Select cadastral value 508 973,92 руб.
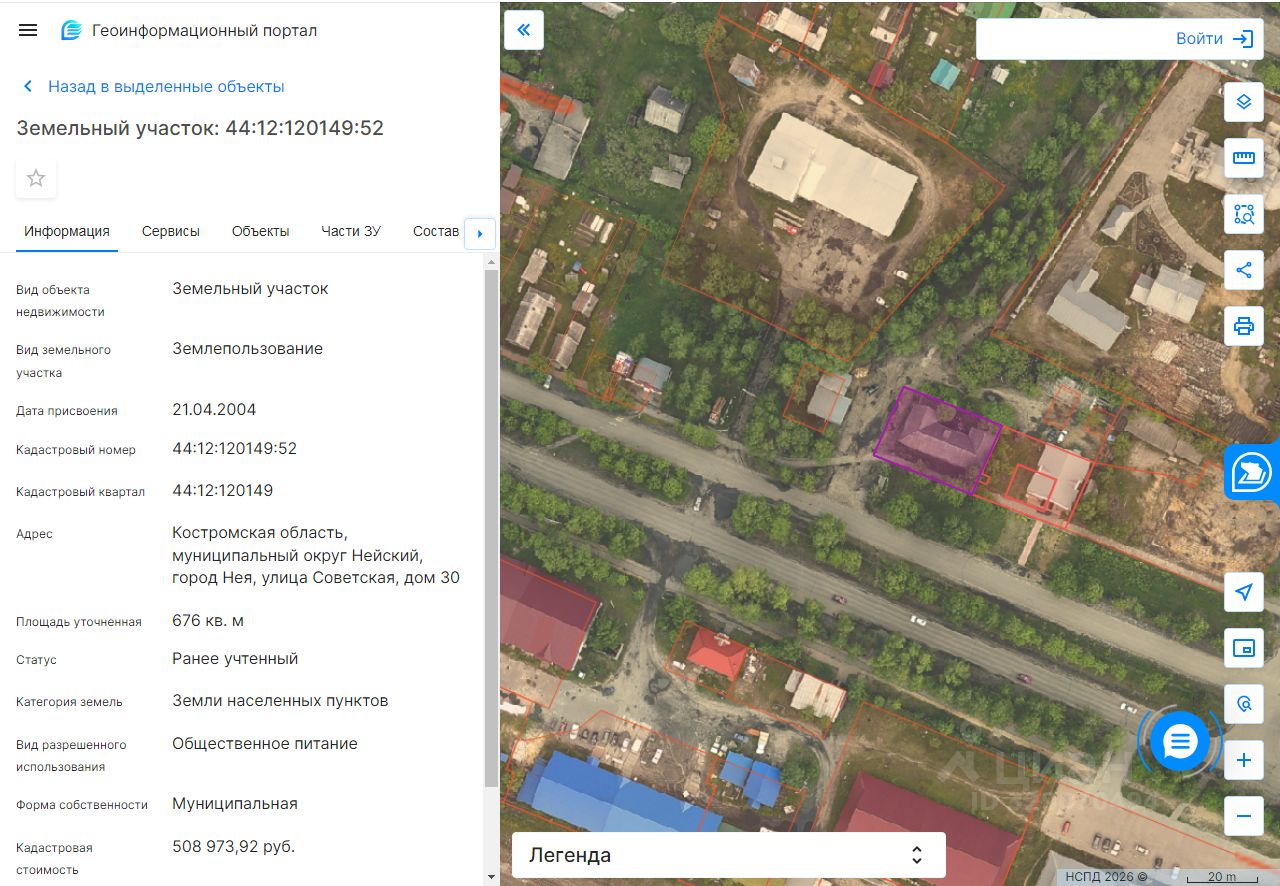The height and width of the screenshot is (886, 1280). pyautogui.click(x=234, y=847)
